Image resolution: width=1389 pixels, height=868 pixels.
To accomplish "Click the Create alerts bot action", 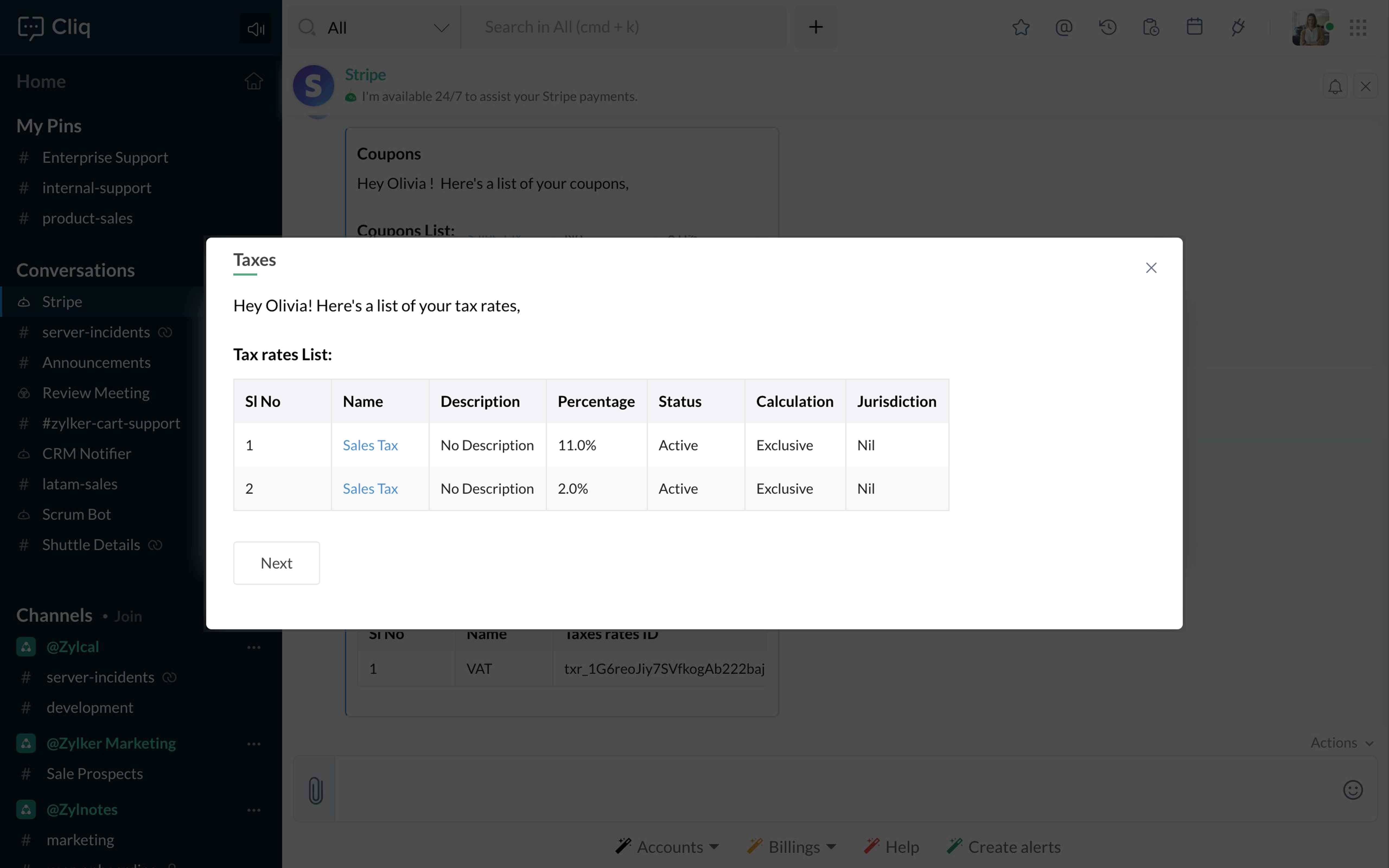I will (x=1004, y=847).
